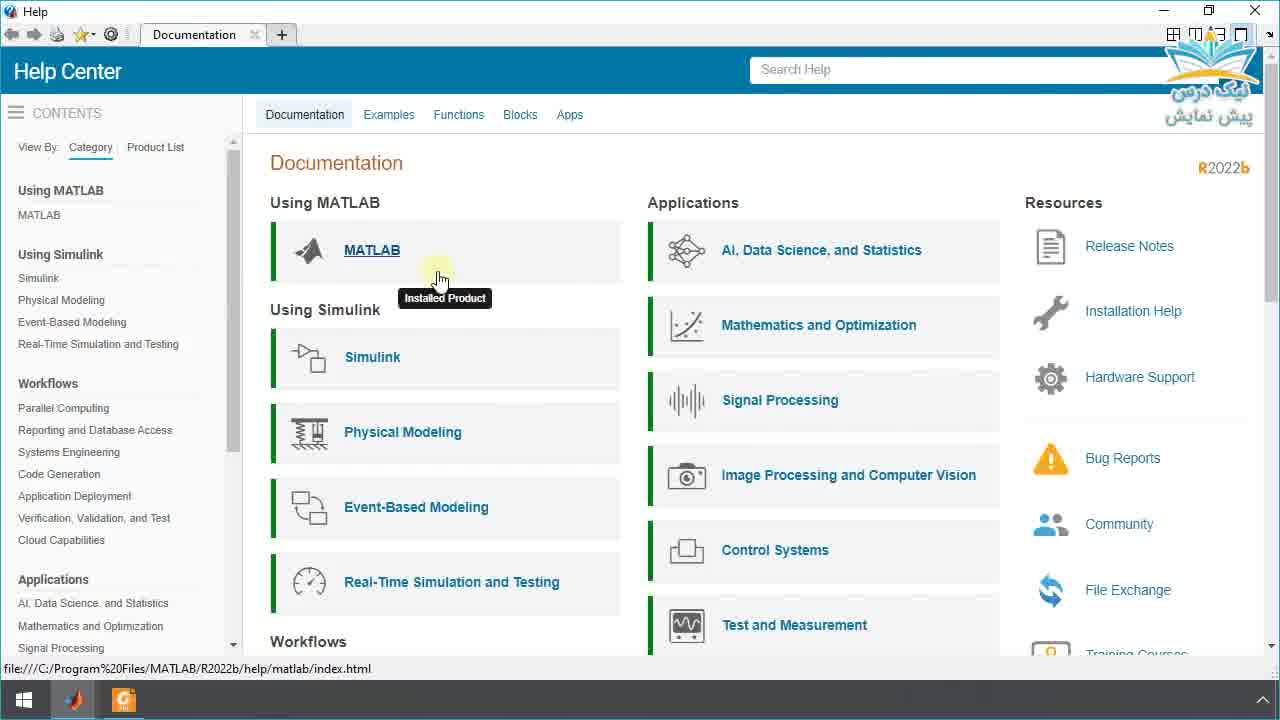Open the favorites dropdown arrow beside the star
The image size is (1280, 720).
tap(93, 34)
